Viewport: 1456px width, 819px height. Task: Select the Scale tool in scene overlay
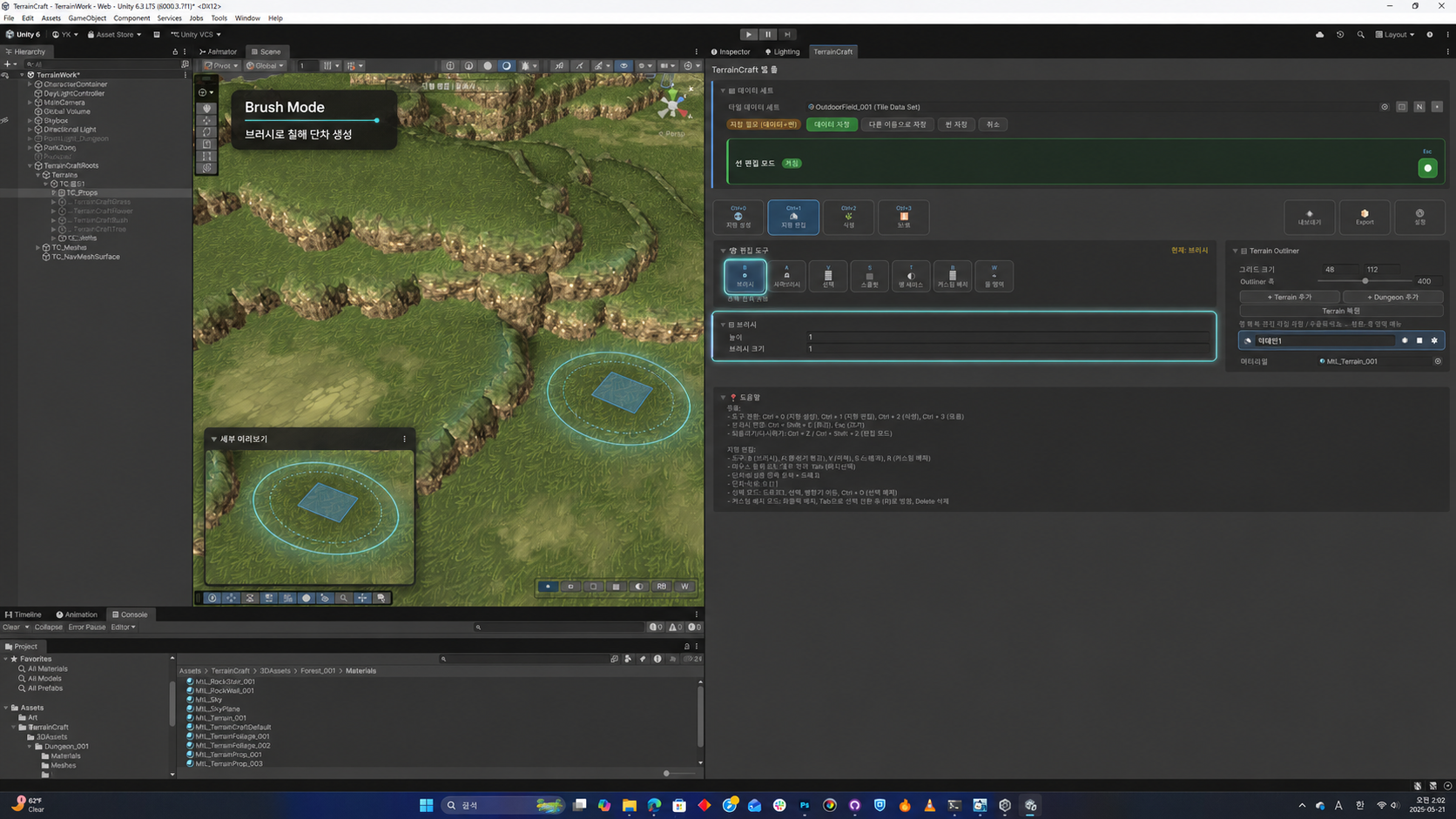206,144
